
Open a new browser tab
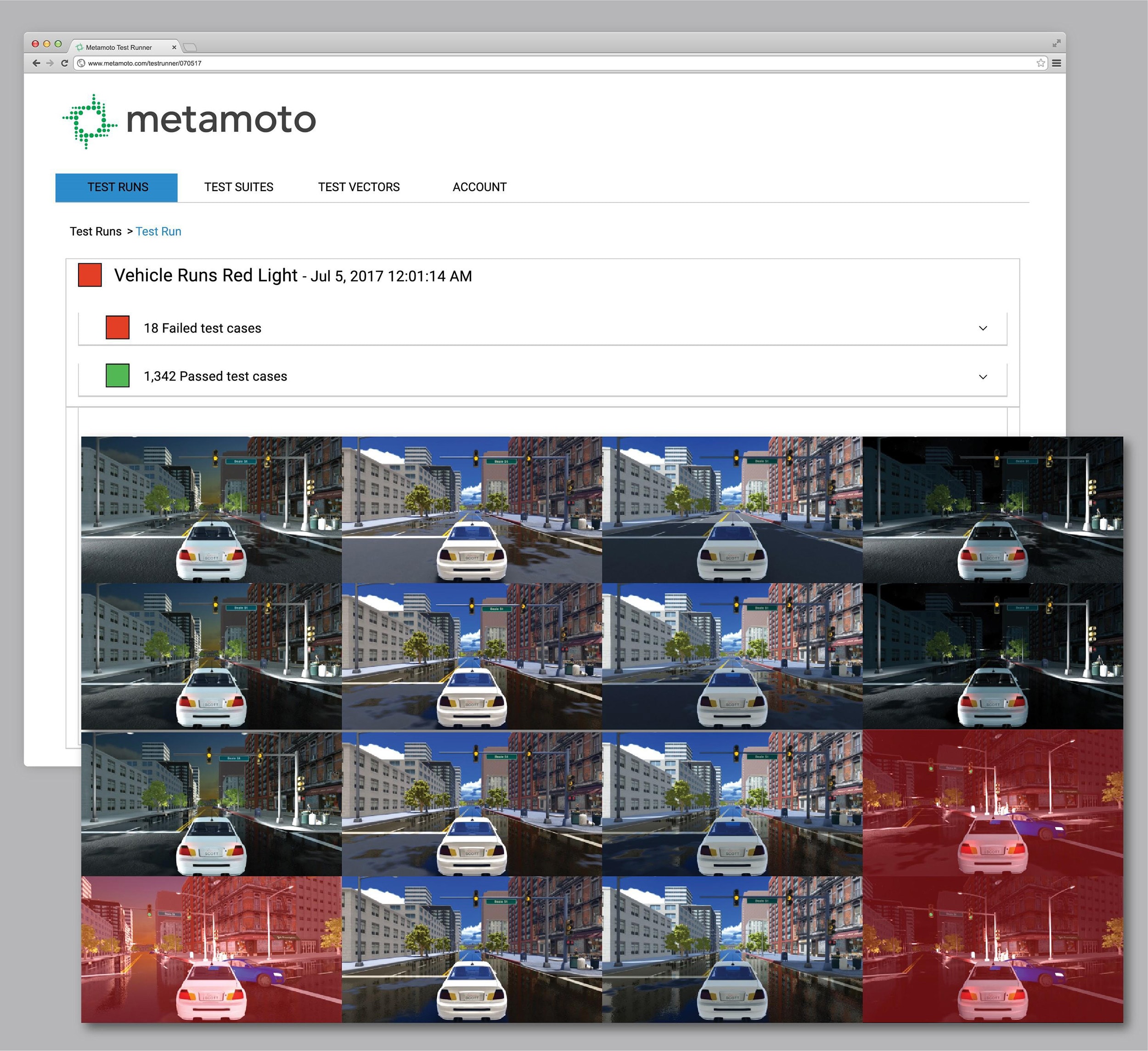pos(190,47)
